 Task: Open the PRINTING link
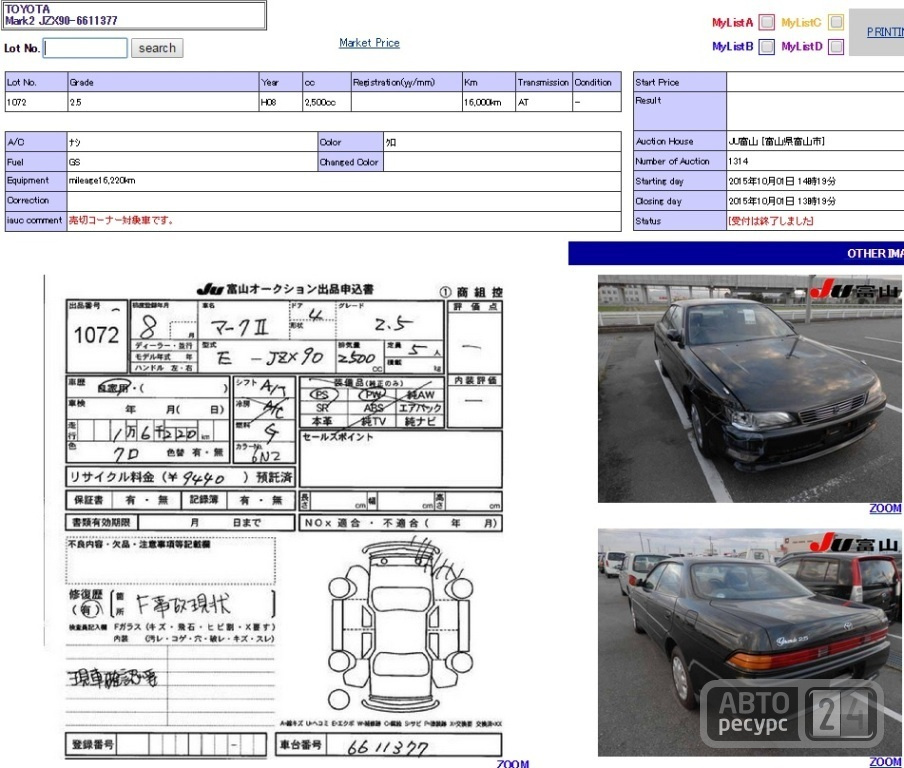point(885,32)
